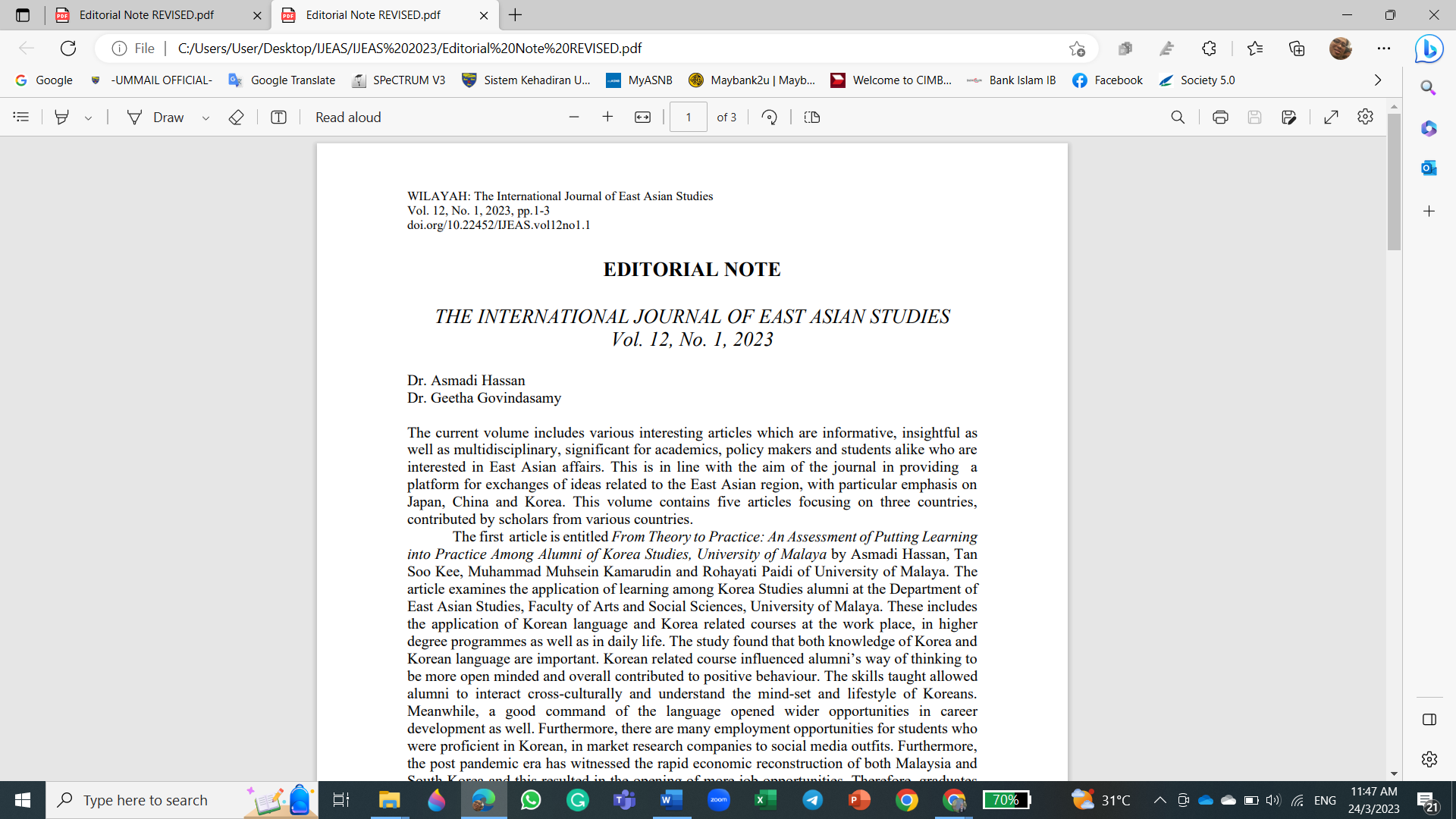The width and height of the screenshot is (1456, 819).
Task: Open sidebar Search icon
Action: pyautogui.click(x=1429, y=88)
